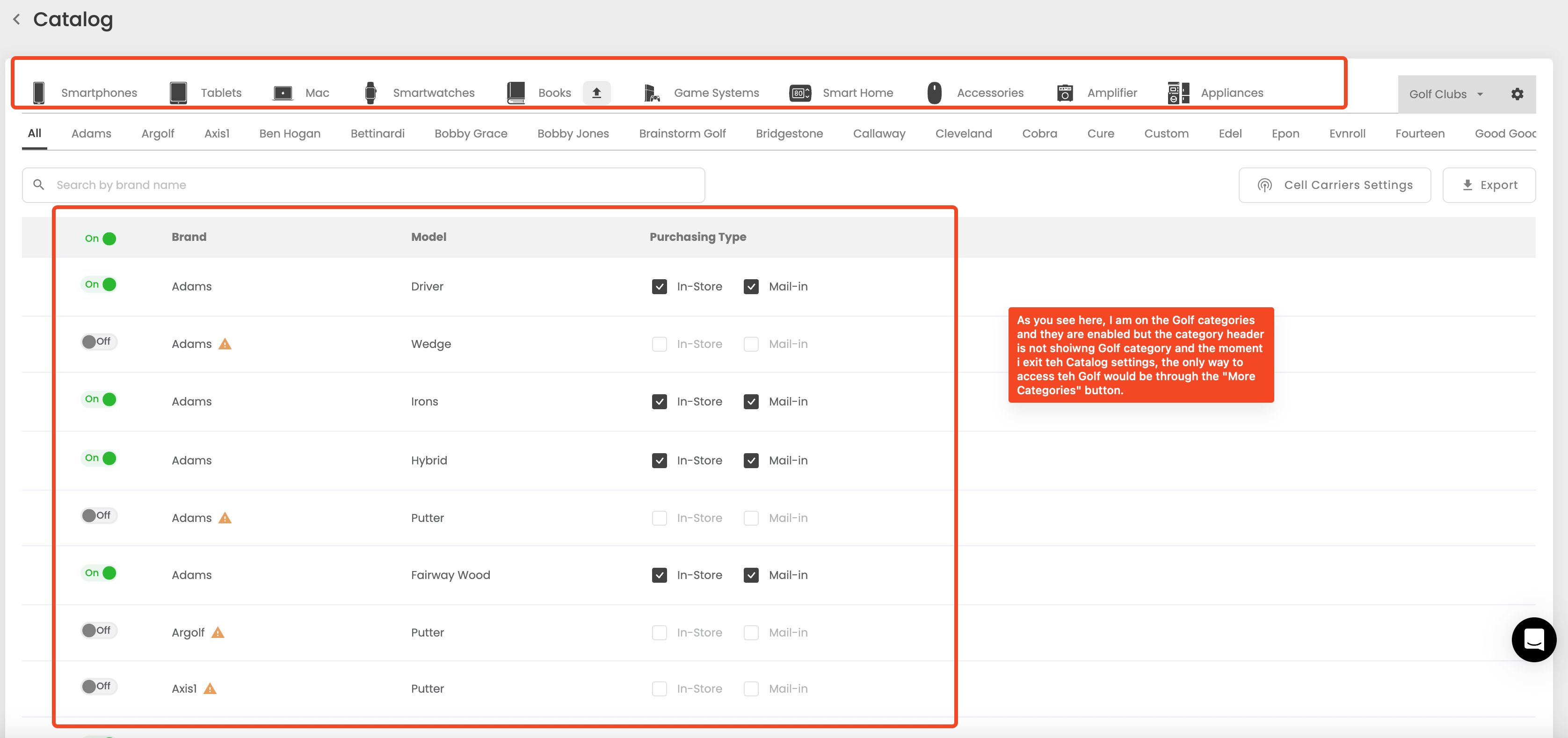
Task: Turn off the Adams Driver toggle
Action: click(x=100, y=284)
